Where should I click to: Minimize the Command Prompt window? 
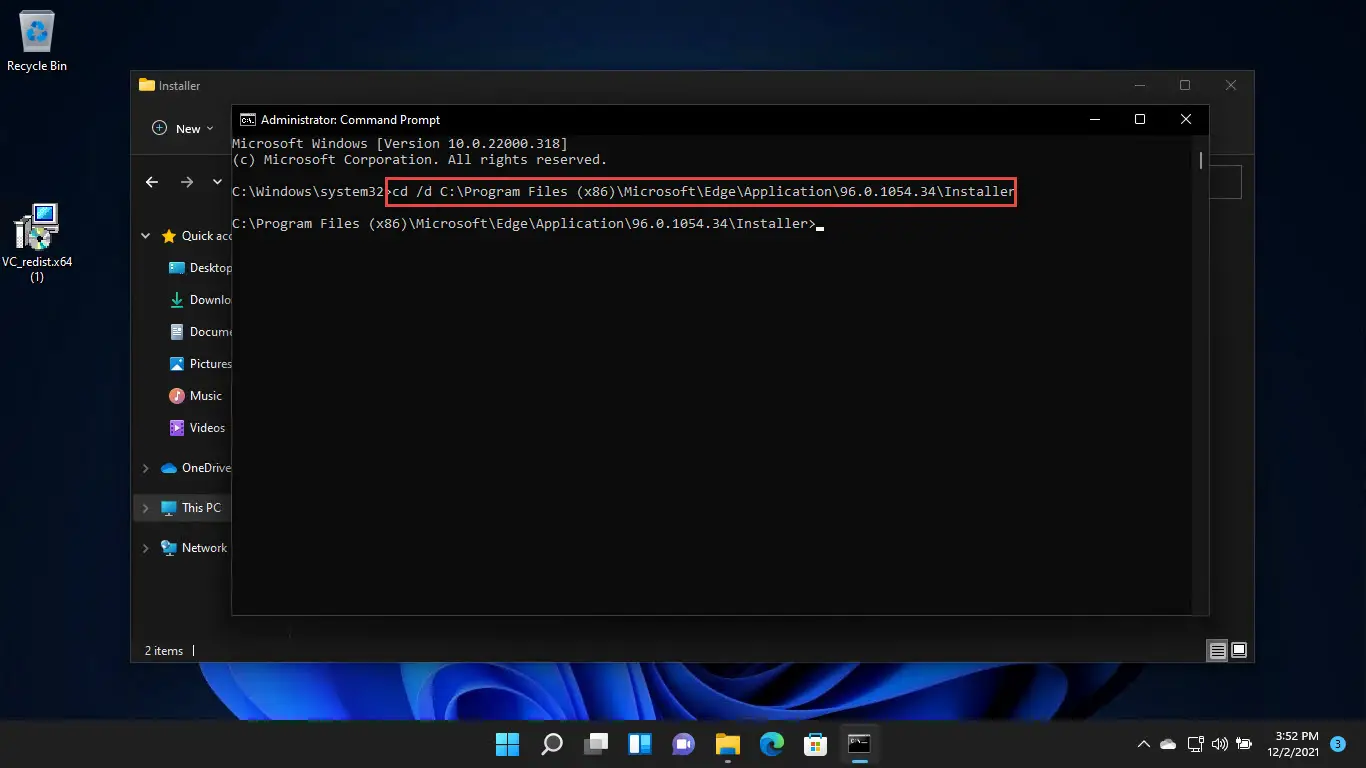pyautogui.click(x=1093, y=119)
